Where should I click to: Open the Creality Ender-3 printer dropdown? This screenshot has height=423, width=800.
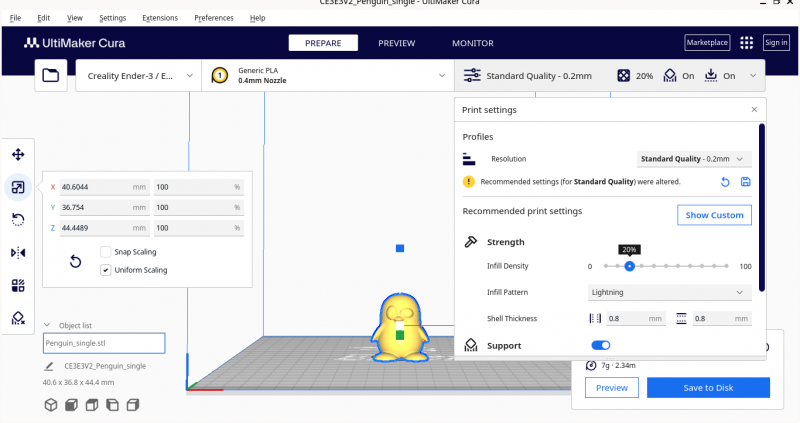point(138,76)
